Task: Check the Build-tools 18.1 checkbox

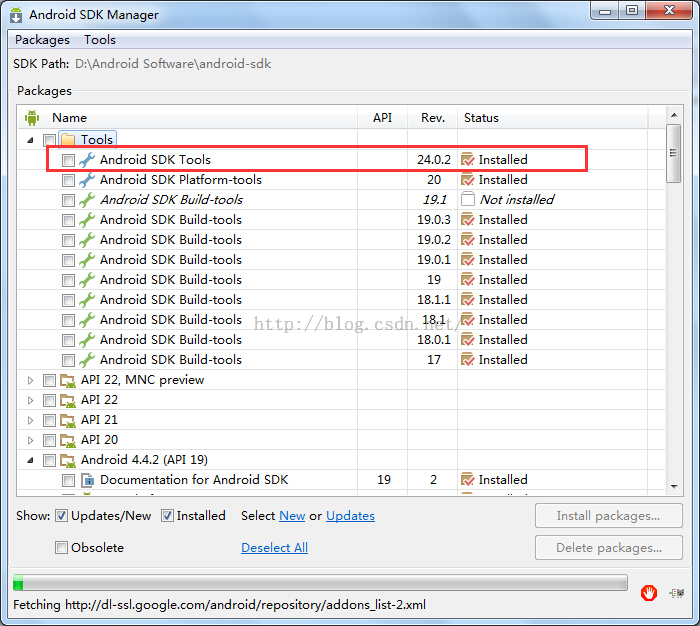Action: point(68,320)
